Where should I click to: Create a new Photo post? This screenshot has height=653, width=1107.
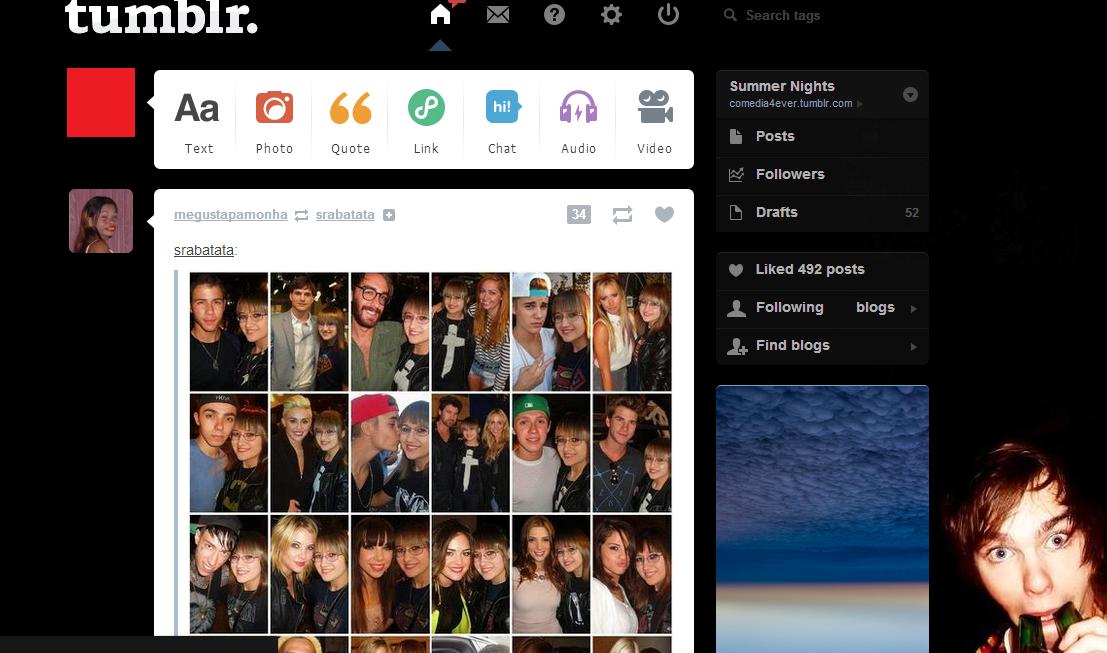pos(275,121)
